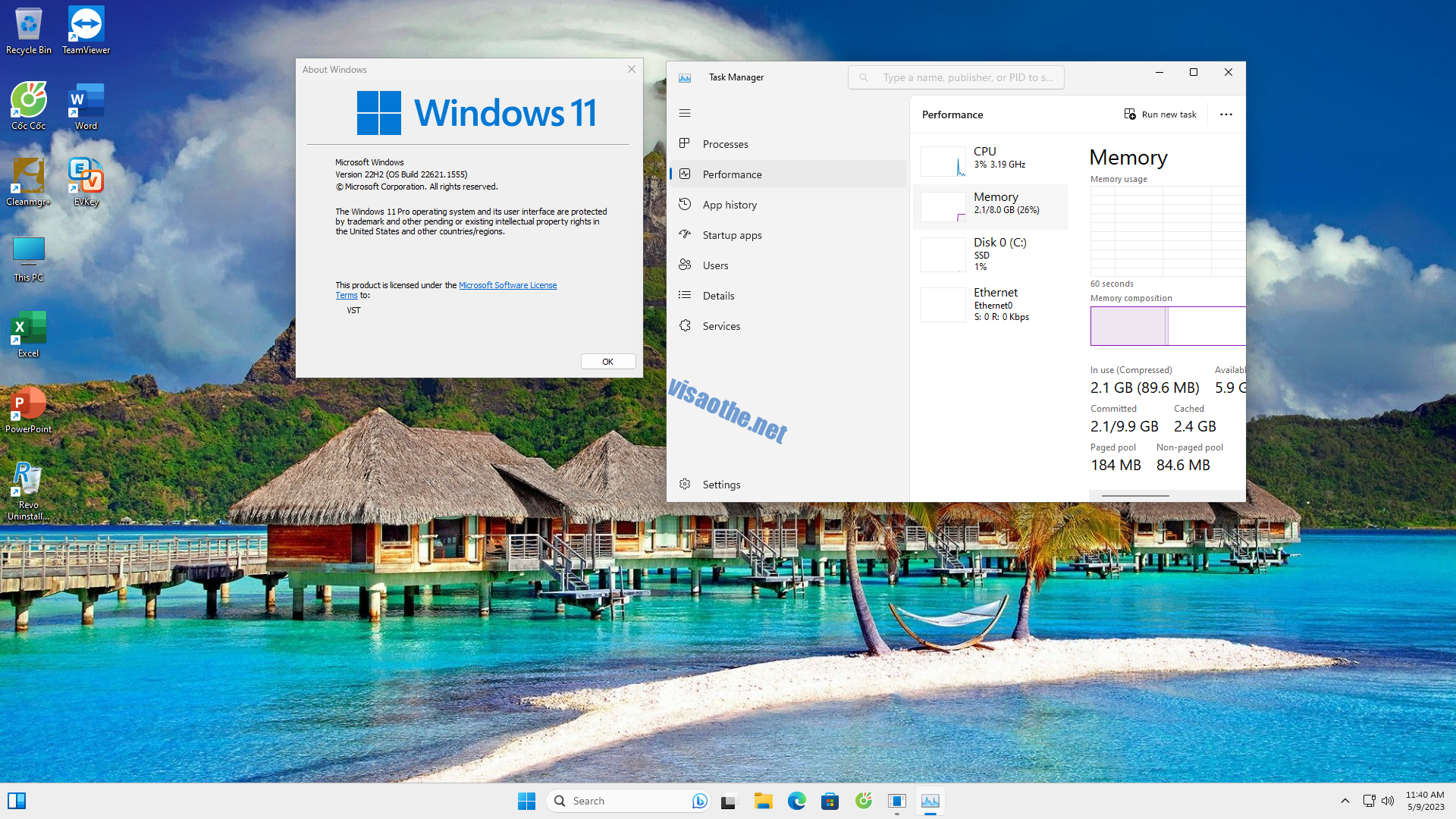
Task: Maximize the Task Manager window
Action: (1194, 73)
